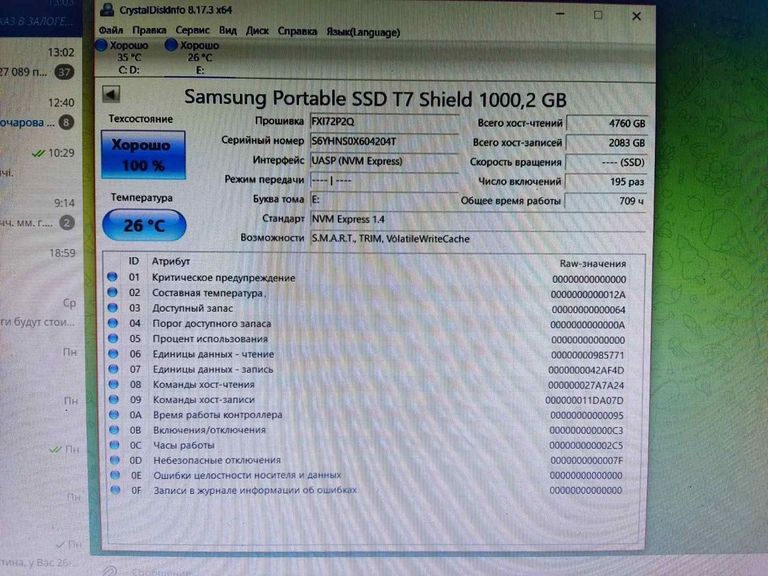The height and width of the screenshot is (576, 768).
Task: Click status dot for Небезопасные отключения row
Action: coord(115,460)
